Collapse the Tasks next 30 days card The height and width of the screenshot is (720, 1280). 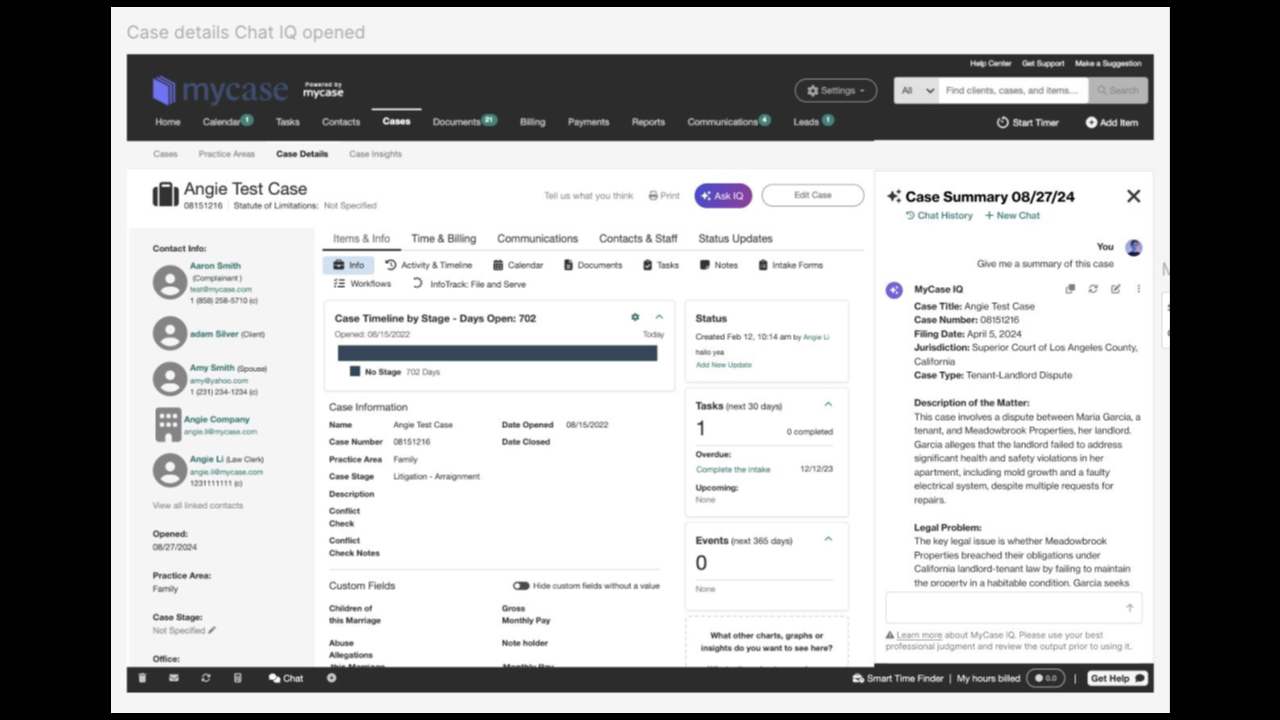click(828, 405)
